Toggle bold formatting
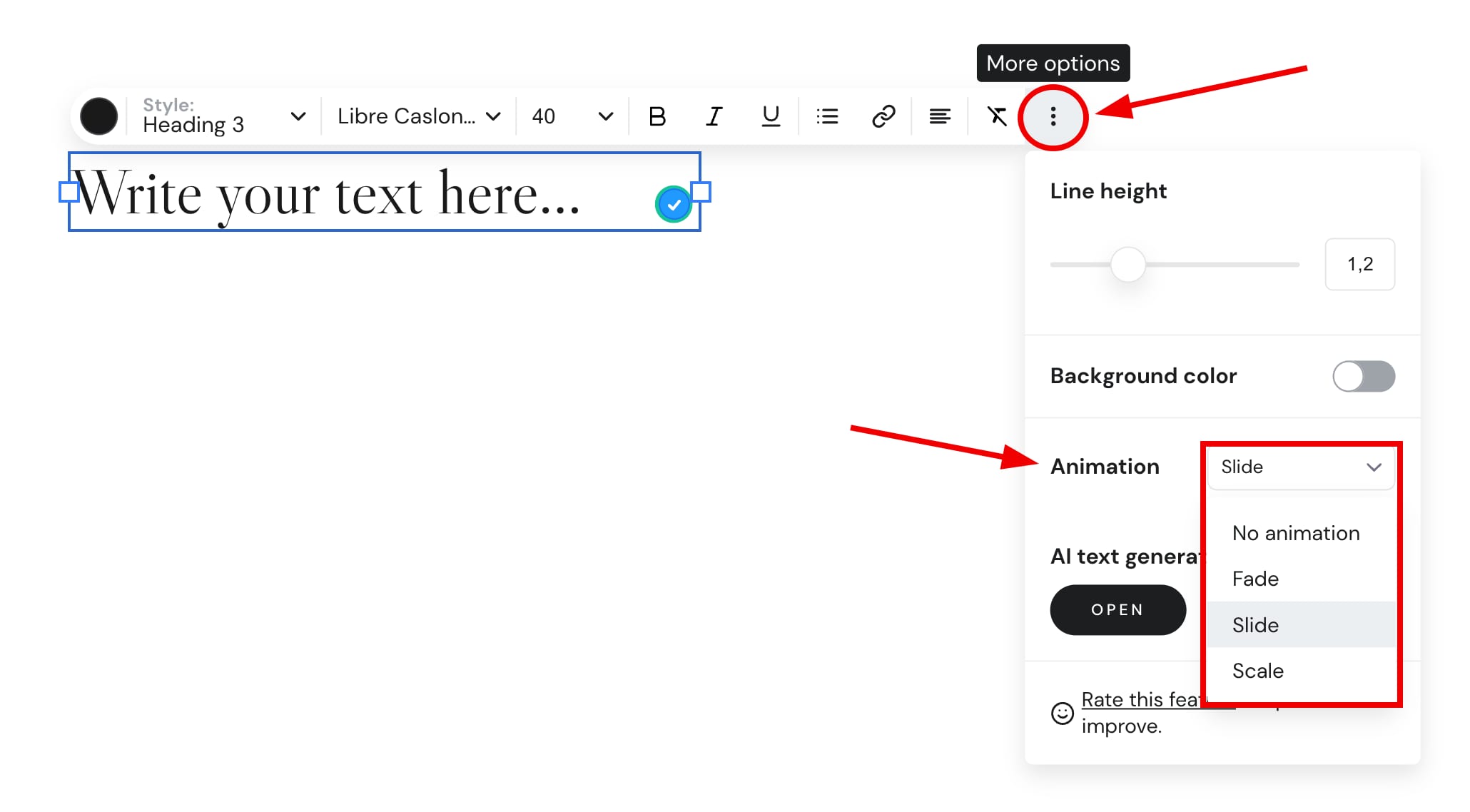Screen dimensions: 1470x812 click(x=657, y=116)
